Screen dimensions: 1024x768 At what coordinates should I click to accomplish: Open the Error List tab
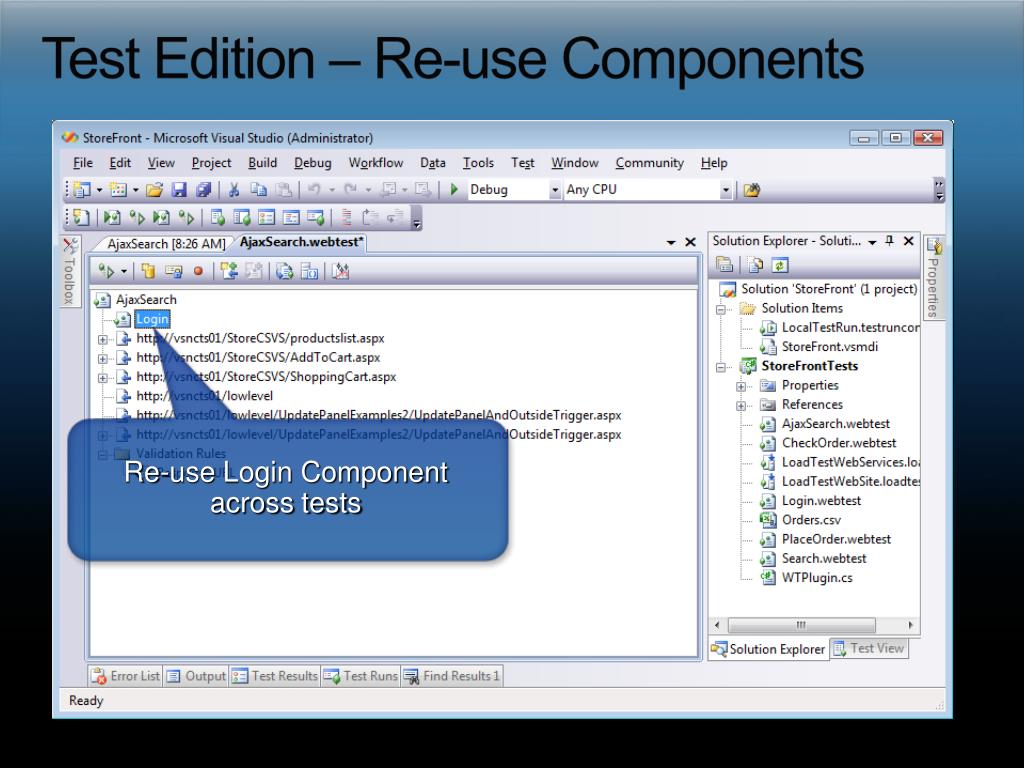coord(126,676)
